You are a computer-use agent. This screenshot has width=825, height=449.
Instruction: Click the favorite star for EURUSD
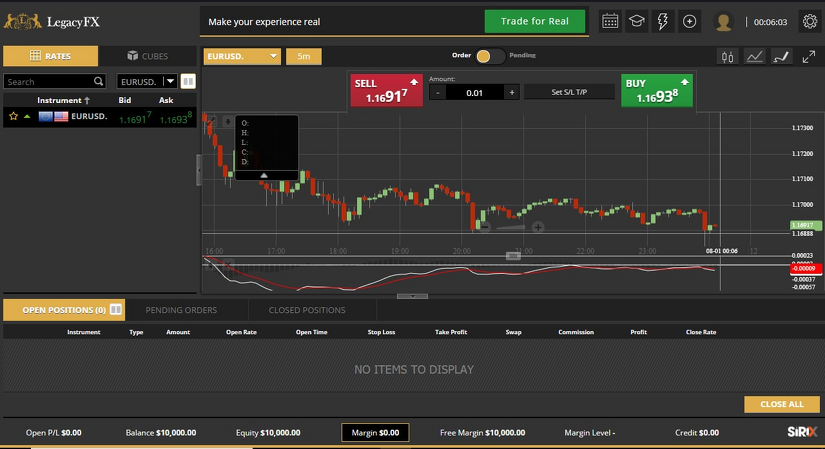pos(14,116)
